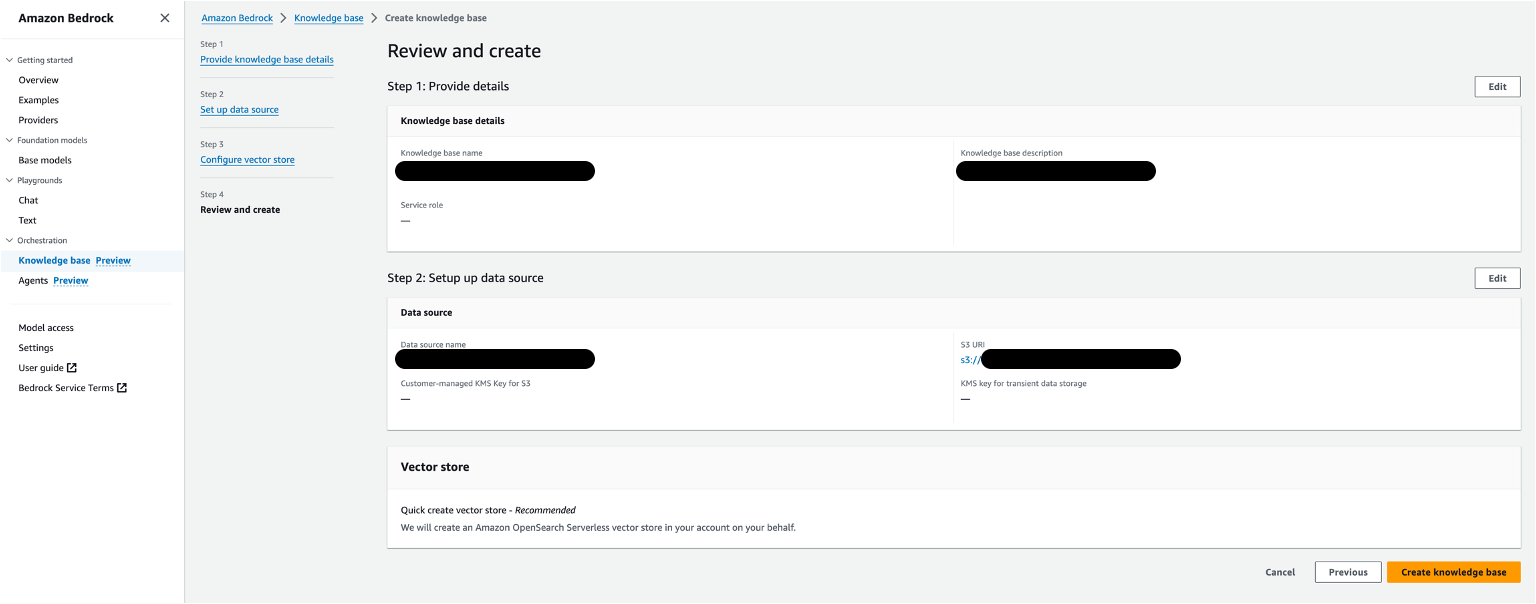
Task: Cancel knowledge base creation
Action: click(x=1280, y=572)
